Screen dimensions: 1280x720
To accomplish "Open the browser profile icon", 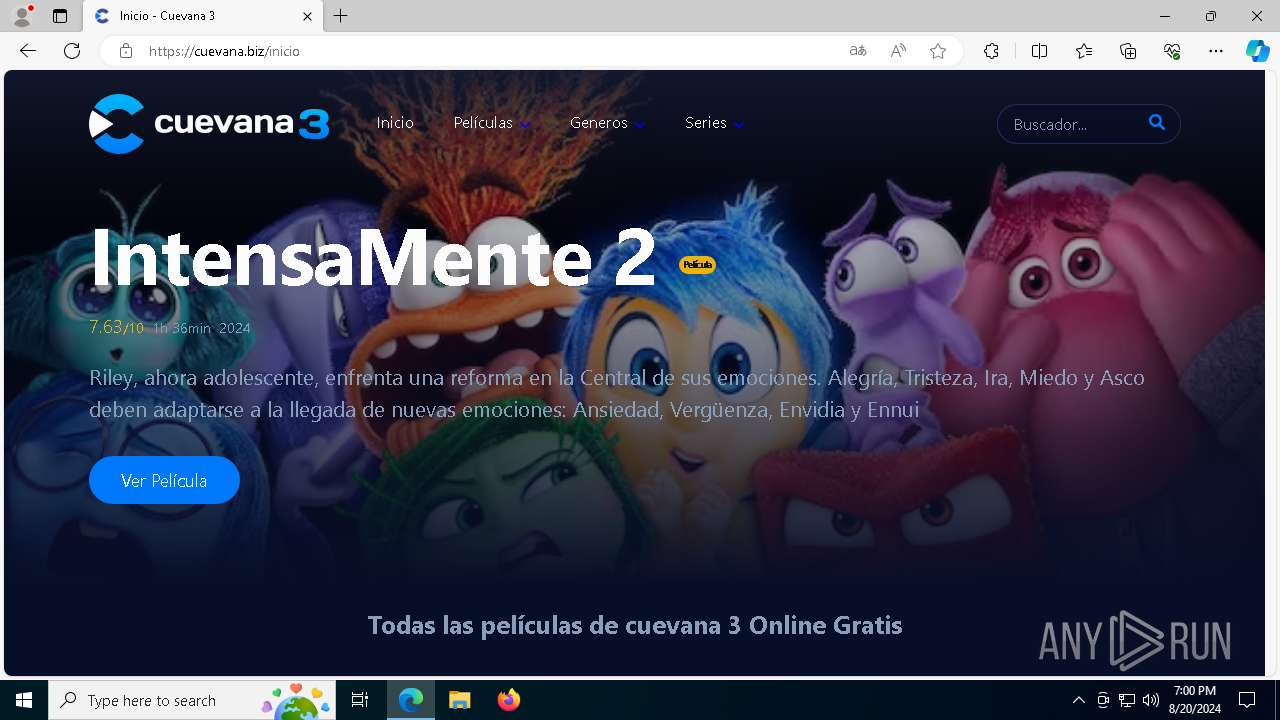I will pyautogui.click(x=22, y=16).
